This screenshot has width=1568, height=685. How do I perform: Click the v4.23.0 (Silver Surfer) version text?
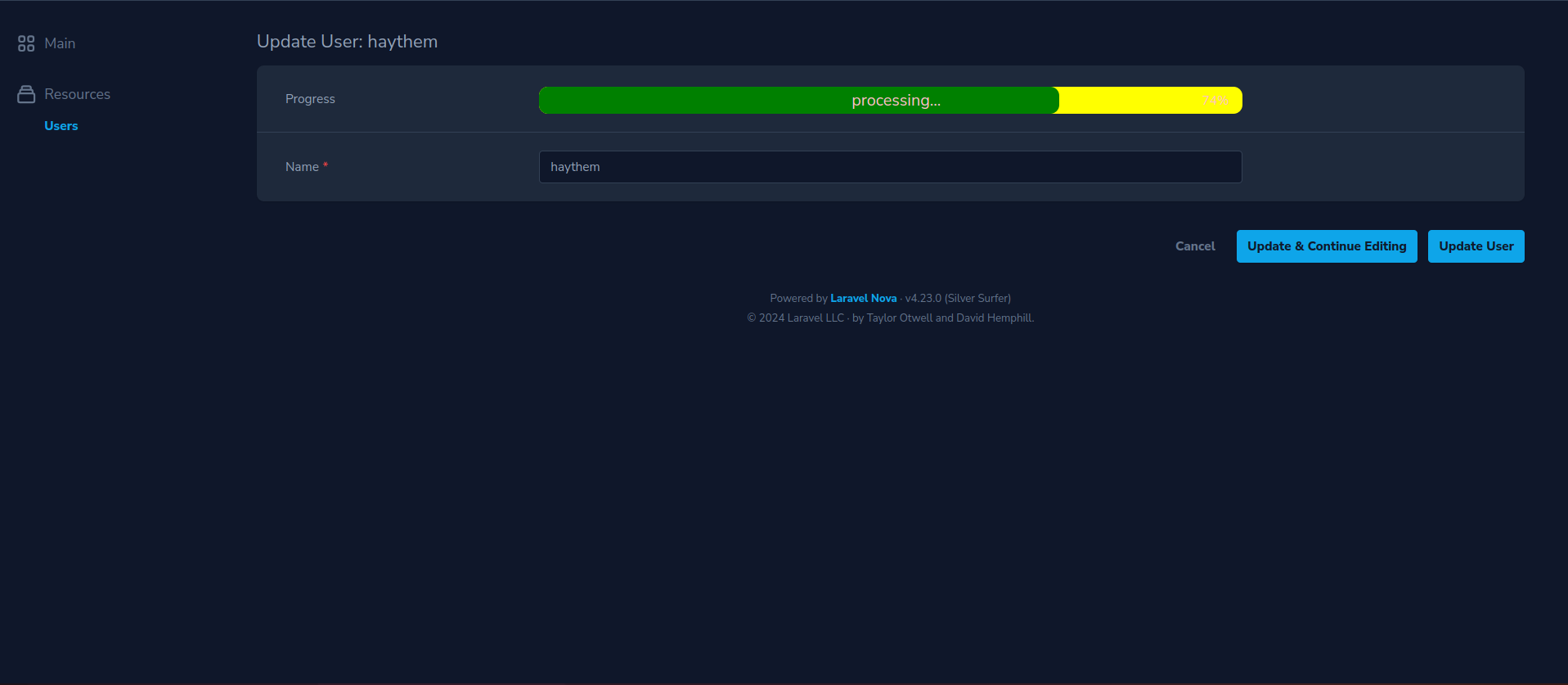(x=958, y=299)
